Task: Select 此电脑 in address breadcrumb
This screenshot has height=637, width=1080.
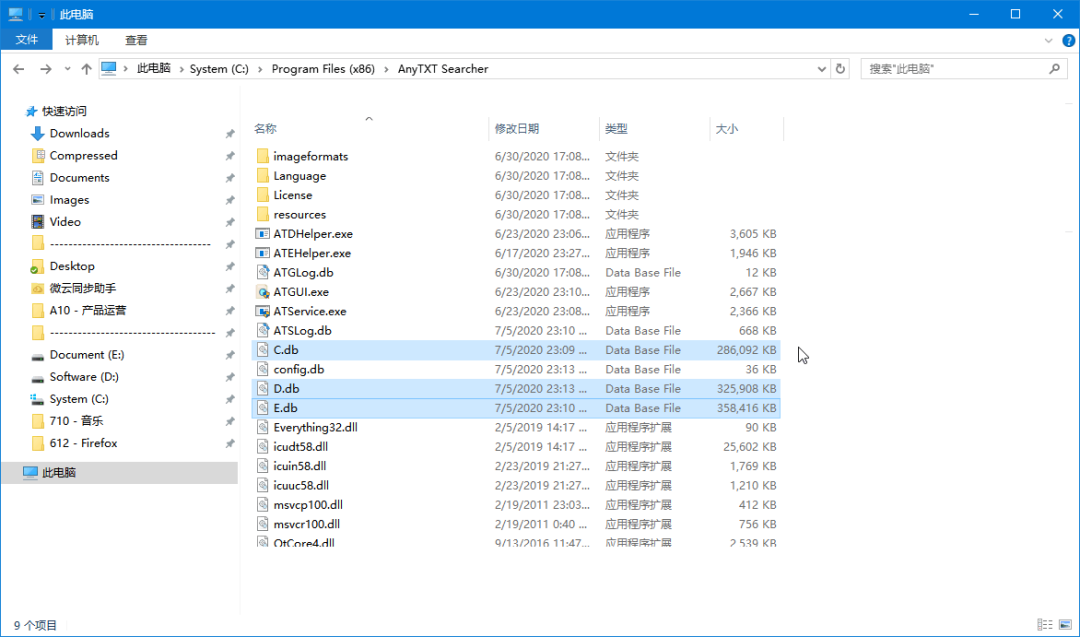Action: point(154,69)
